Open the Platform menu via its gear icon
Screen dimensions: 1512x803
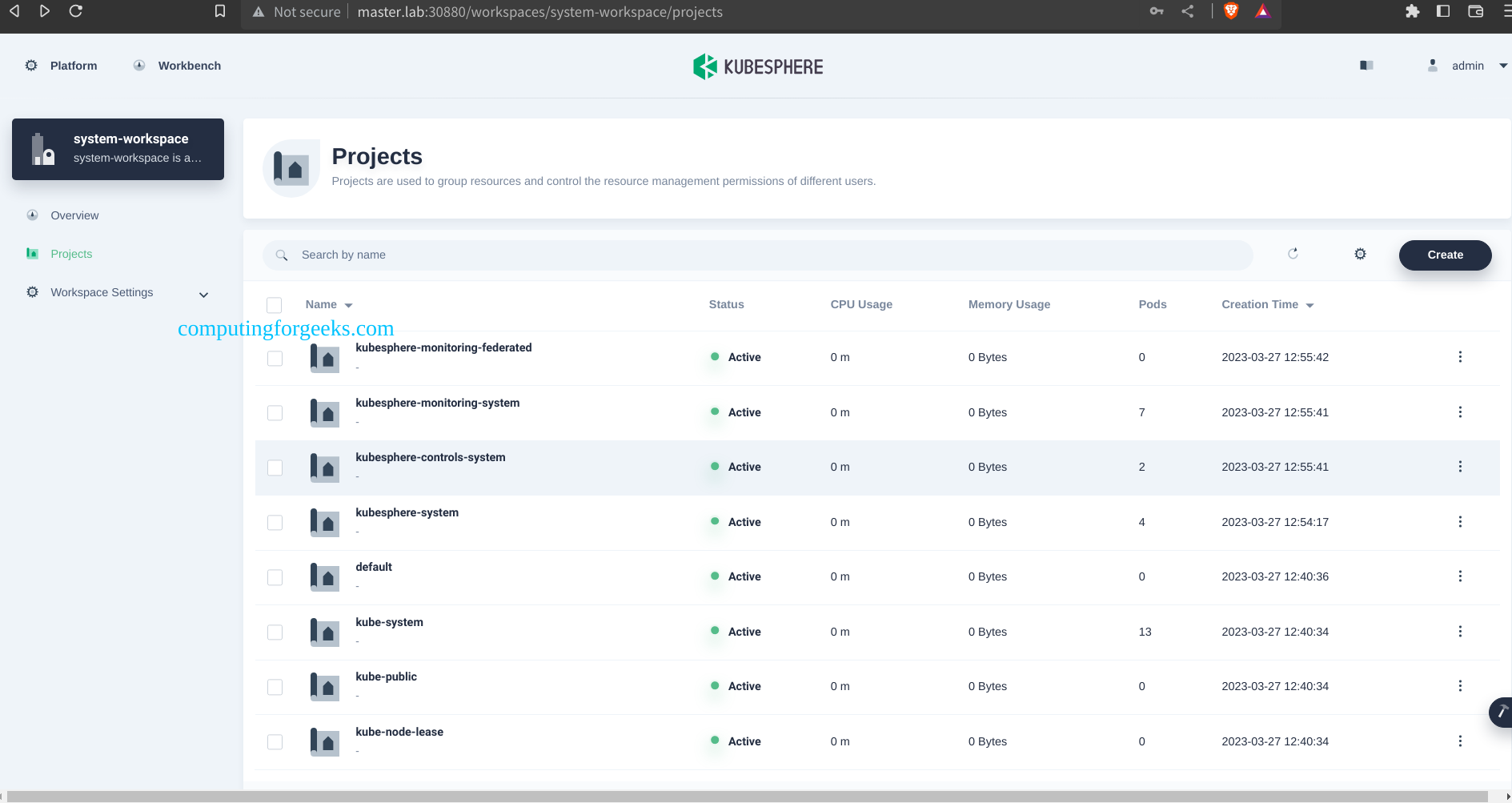click(x=31, y=65)
